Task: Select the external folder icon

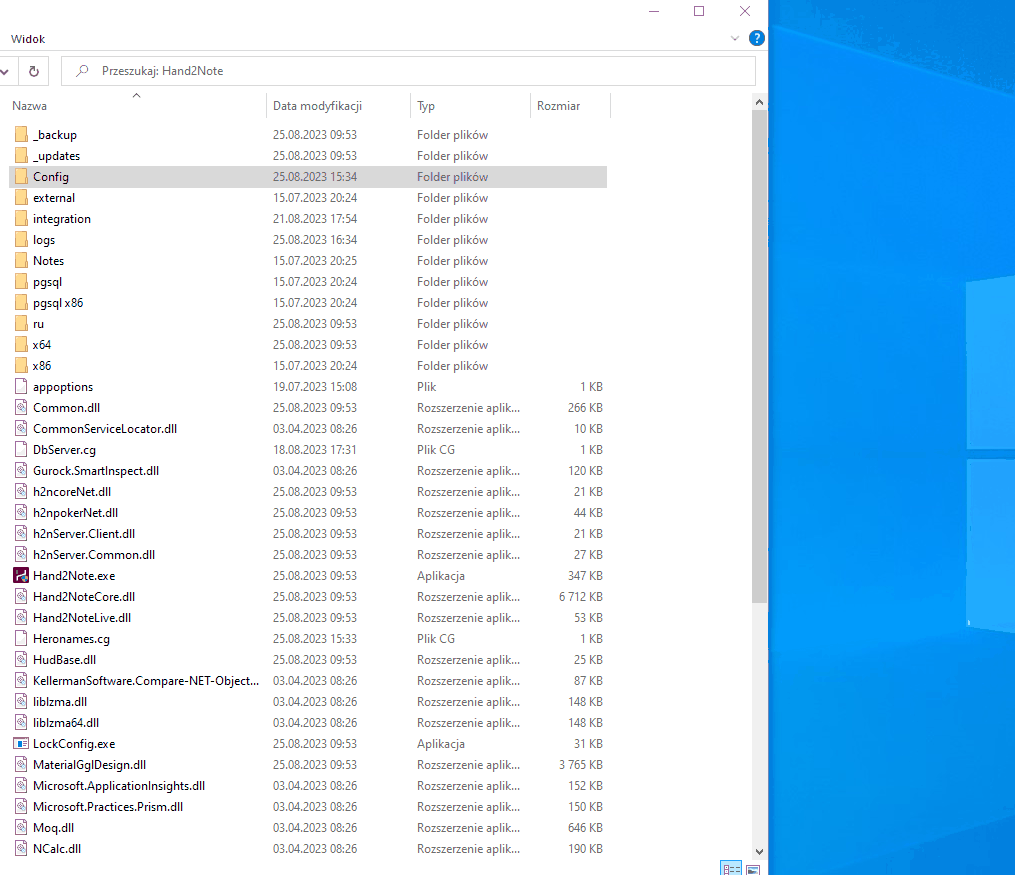Action: 21,197
